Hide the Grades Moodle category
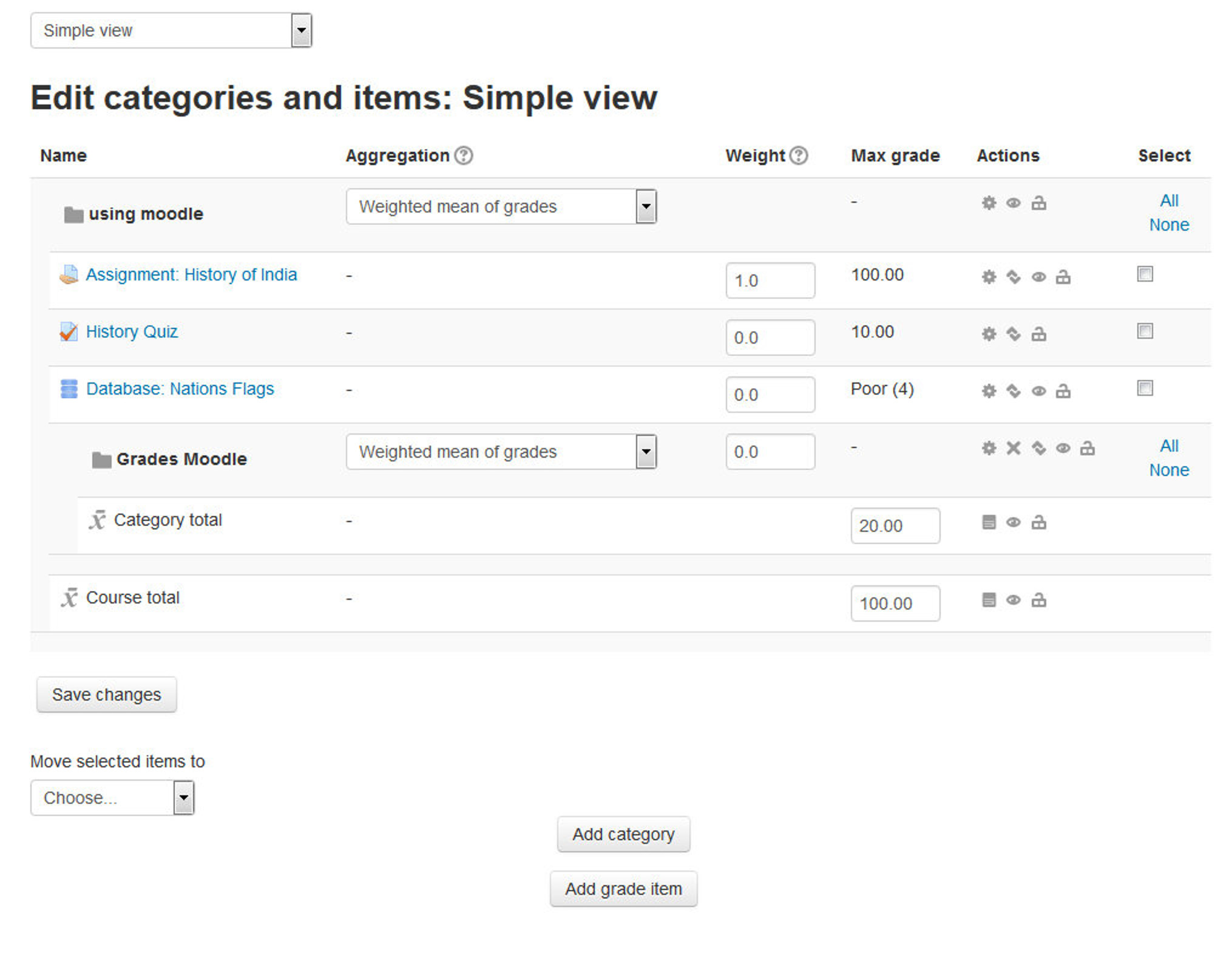The height and width of the screenshot is (958, 1232). (x=1063, y=448)
